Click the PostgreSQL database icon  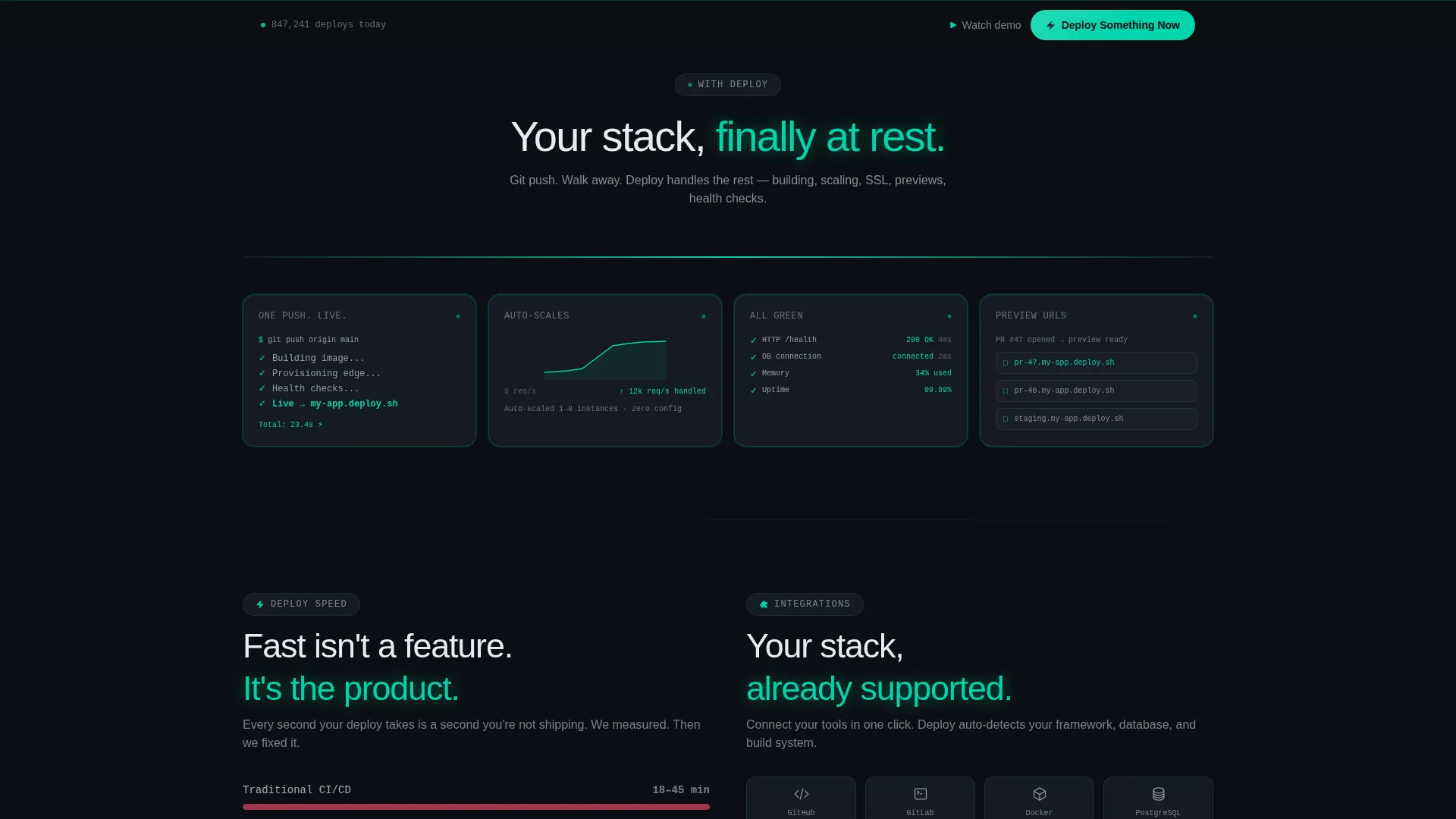click(x=1159, y=794)
